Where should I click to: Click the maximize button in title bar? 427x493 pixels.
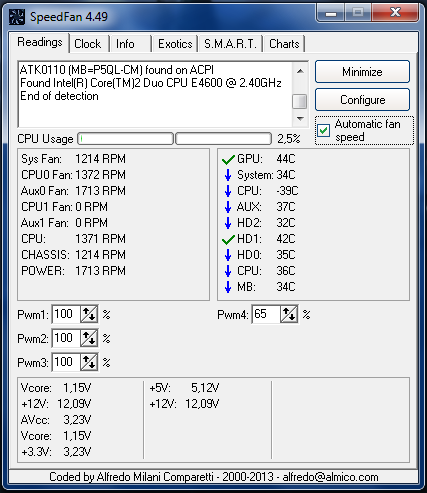point(359,13)
